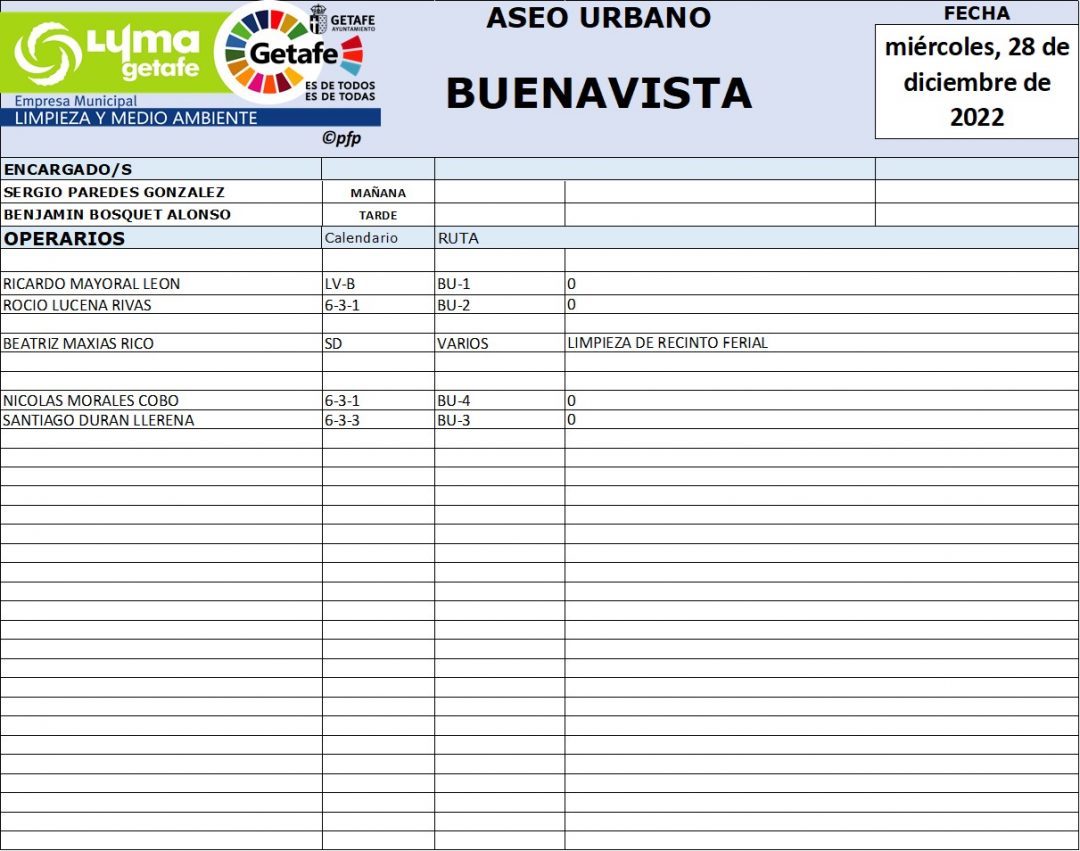Select the OPERARIOS section header
The width and height of the screenshot is (1080, 851).
(x=65, y=239)
